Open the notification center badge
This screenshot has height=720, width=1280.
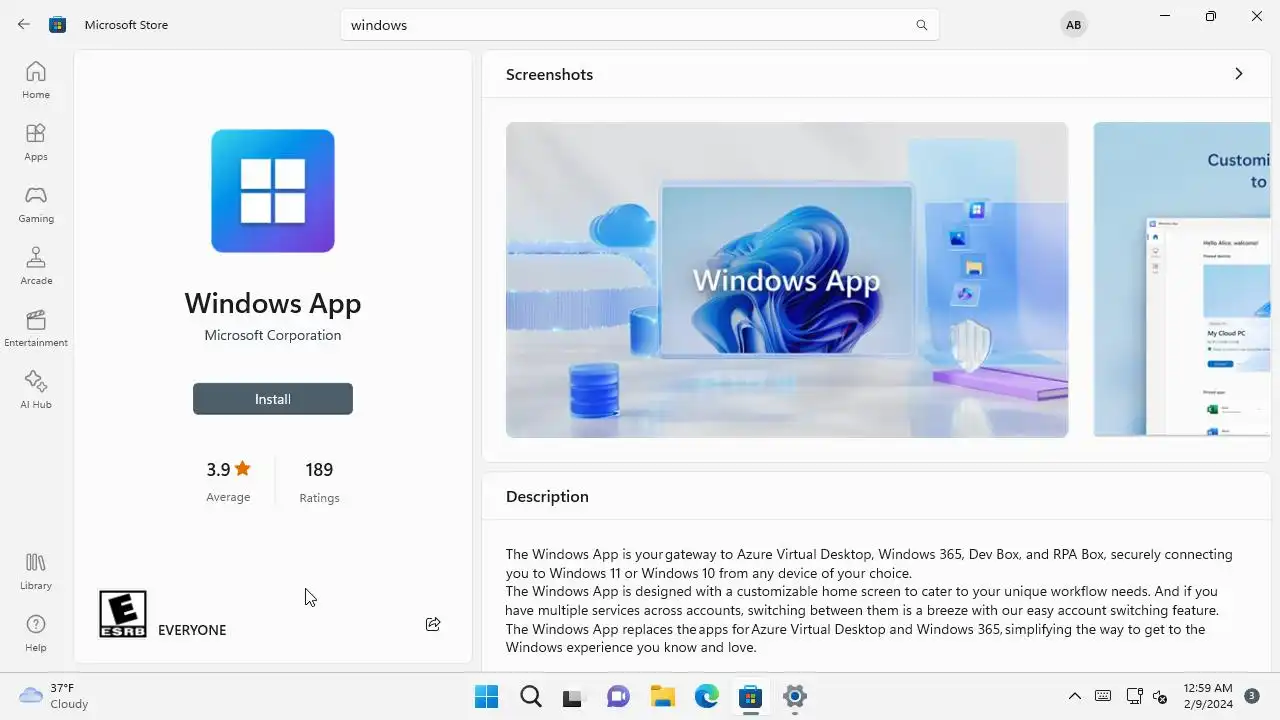(x=1251, y=696)
